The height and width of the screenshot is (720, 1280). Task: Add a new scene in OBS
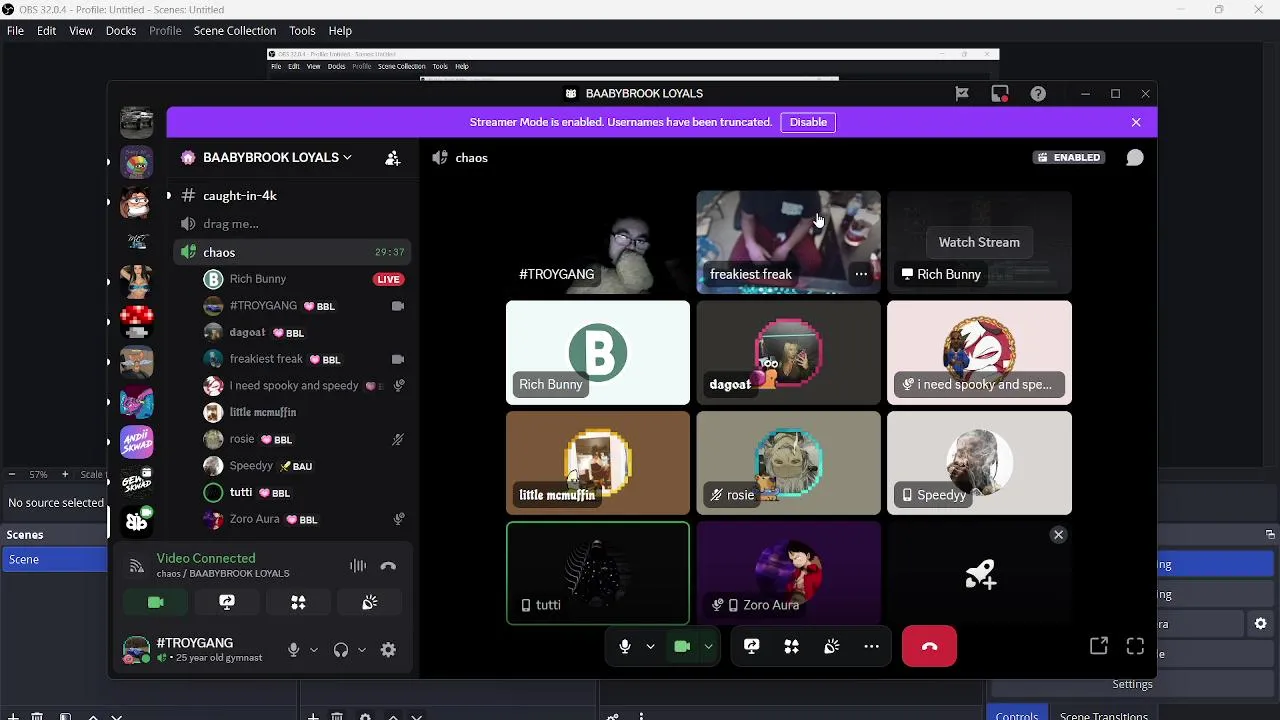[x=13, y=716]
